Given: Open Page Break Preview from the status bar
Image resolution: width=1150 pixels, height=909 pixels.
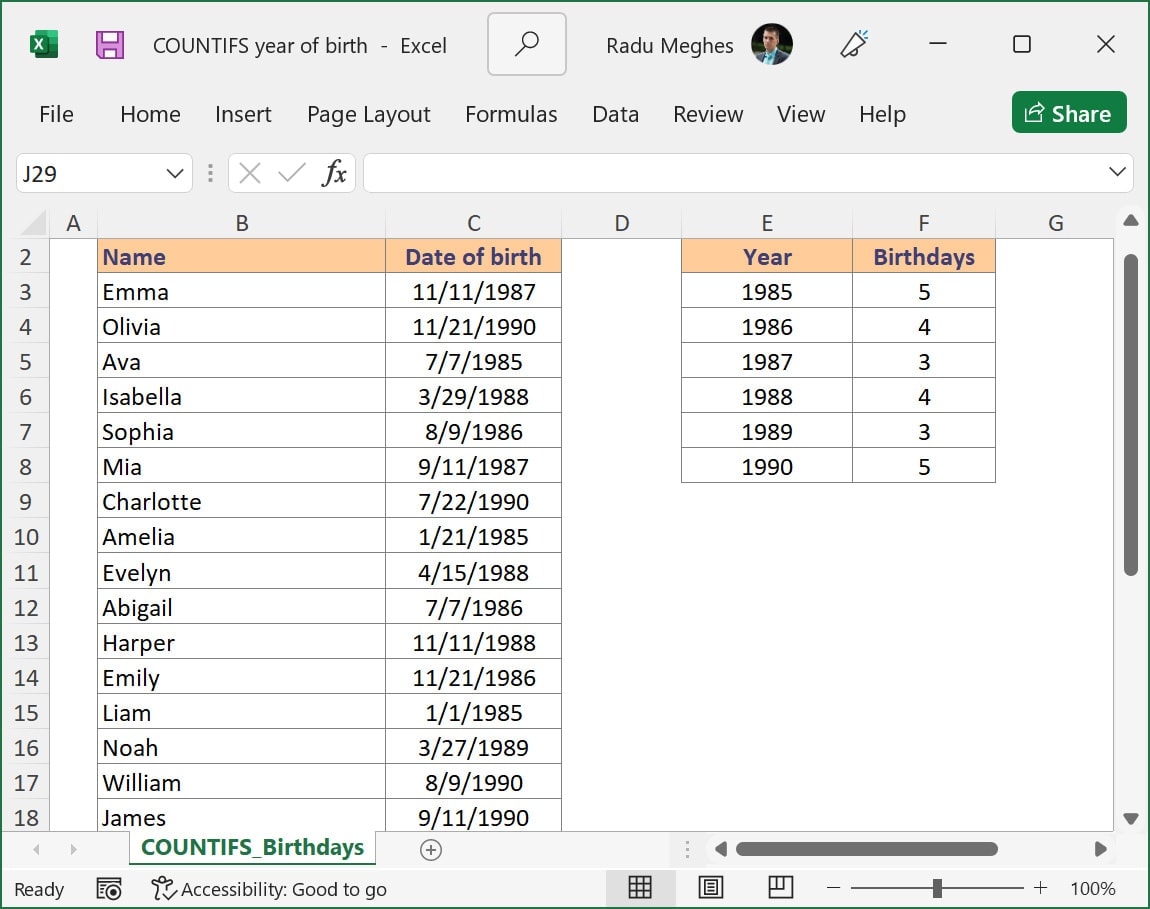Looking at the screenshot, I should [780, 888].
